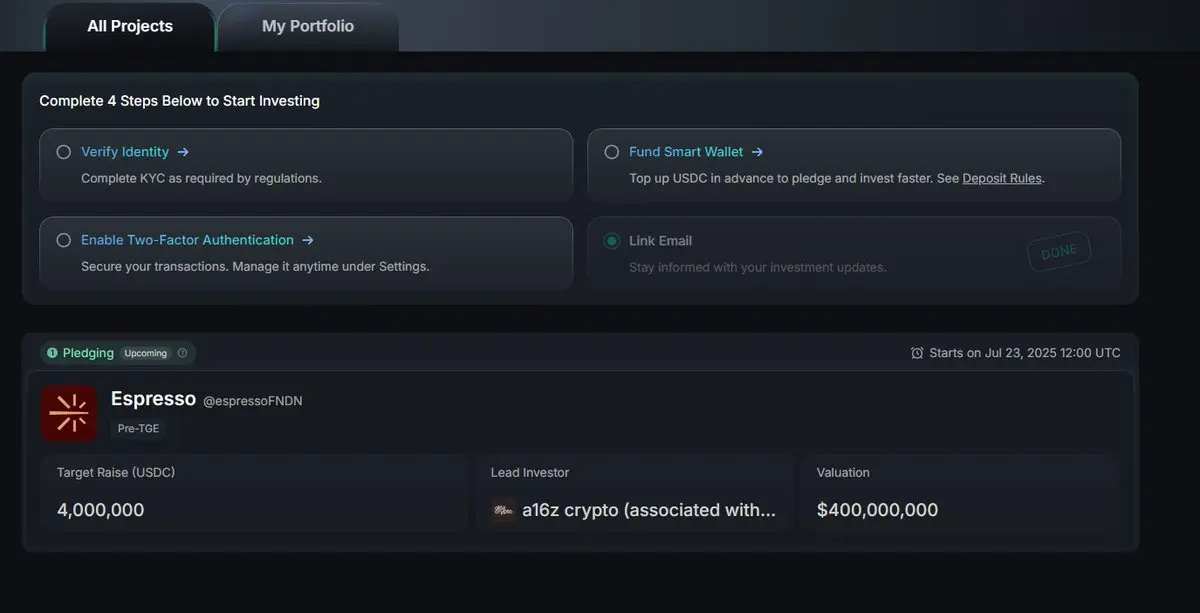Screen dimensions: 1200x613
Task: Click the a16z crypto lead investor logo
Action: pyautogui.click(x=504, y=510)
